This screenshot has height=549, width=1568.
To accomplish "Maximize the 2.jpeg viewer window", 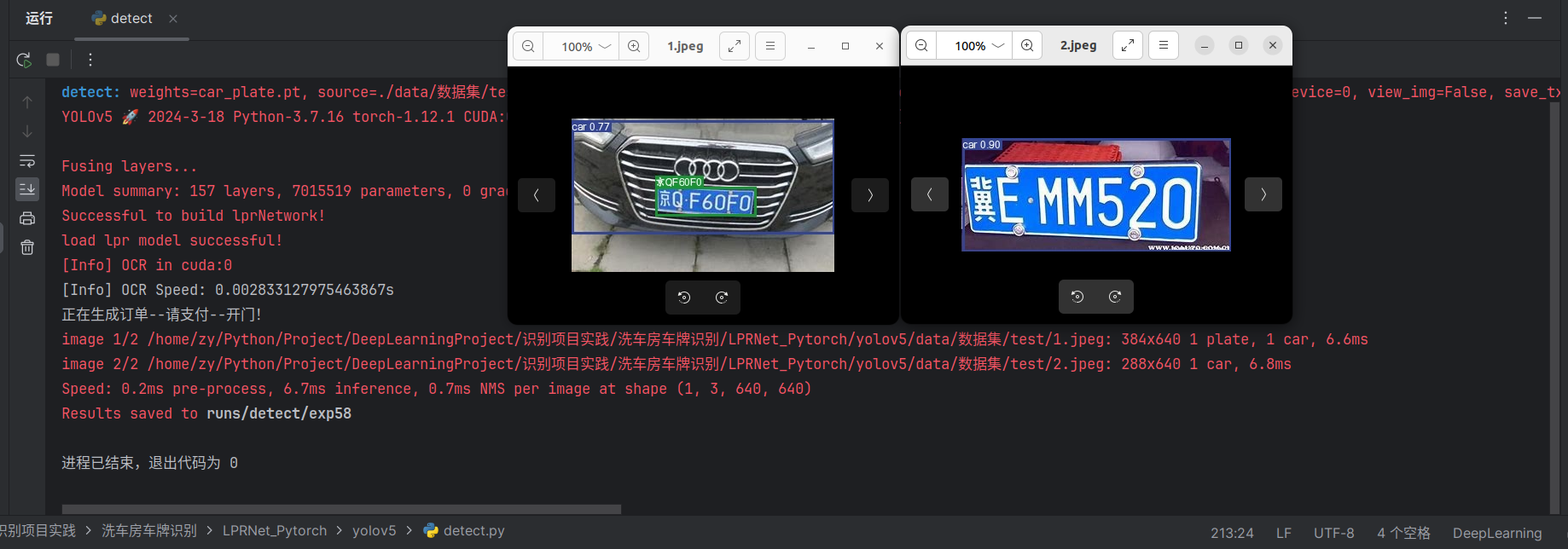I will pos(1239,46).
